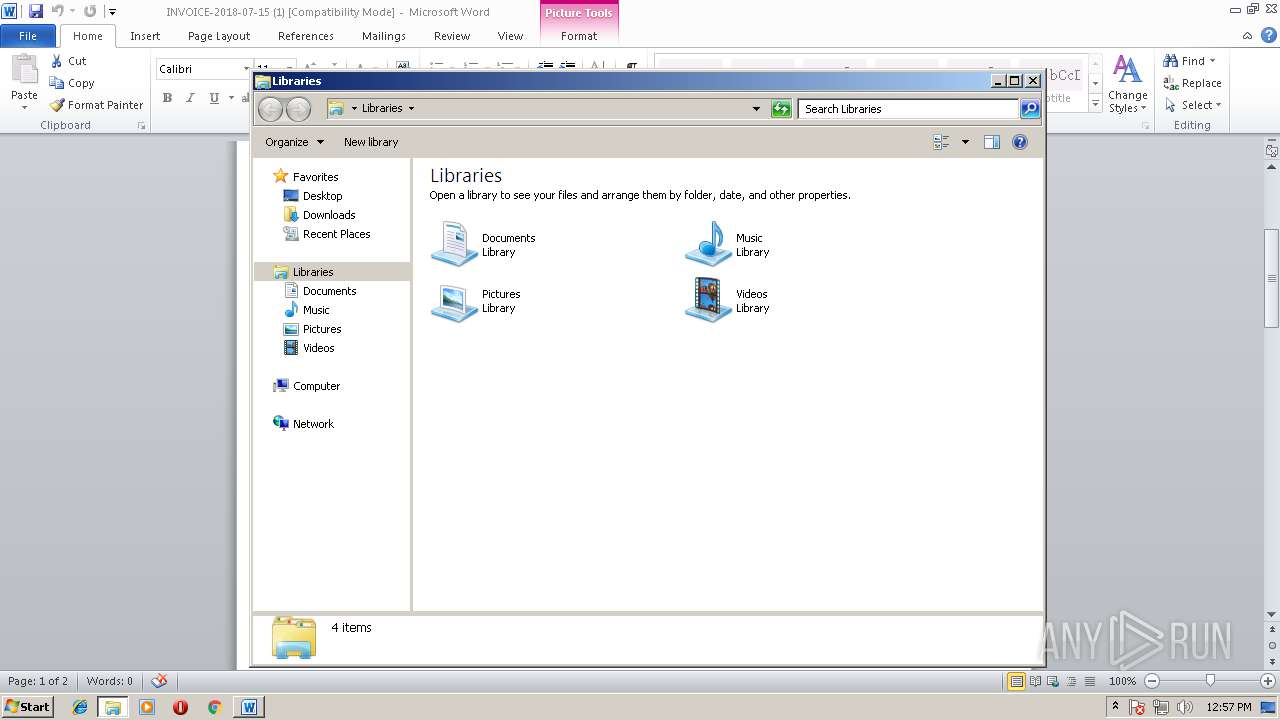Open the View ribbon tab
The width and height of the screenshot is (1280, 720).
click(x=510, y=36)
